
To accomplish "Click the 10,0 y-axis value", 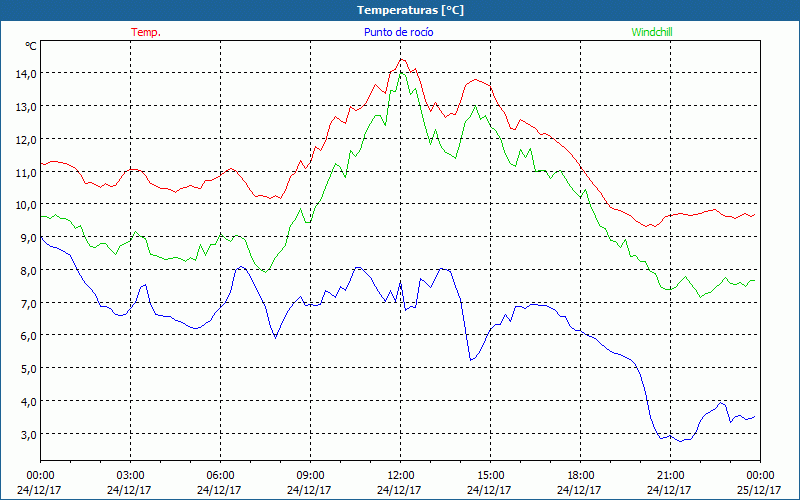I will pyautogui.click(x=26, y=205).
